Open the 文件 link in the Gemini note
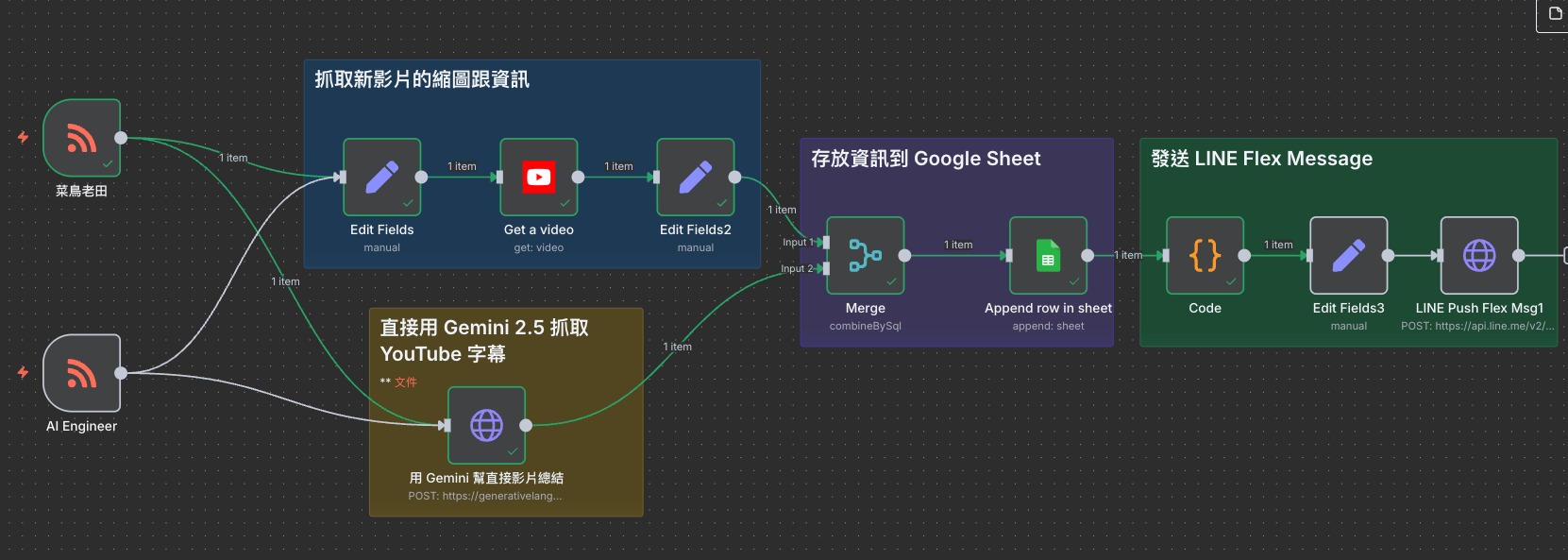The height and width of the screenshot is (560, 1568). click(x=406, y=382)
